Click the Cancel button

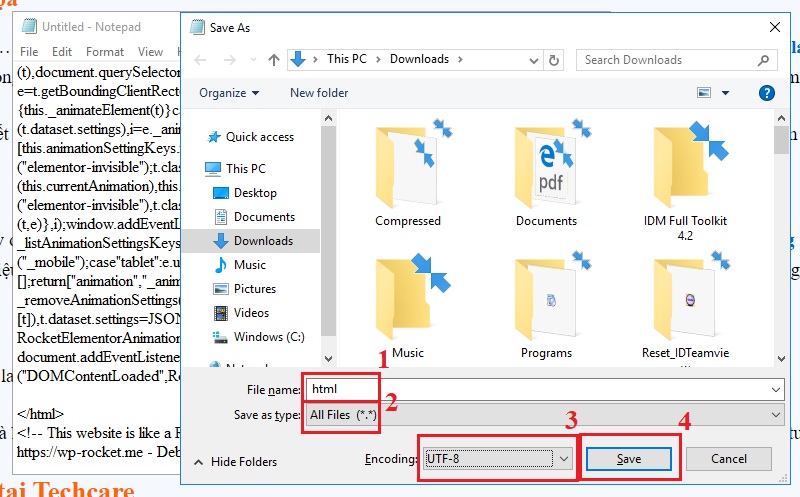pyautogui.click(x=729, y=459)
